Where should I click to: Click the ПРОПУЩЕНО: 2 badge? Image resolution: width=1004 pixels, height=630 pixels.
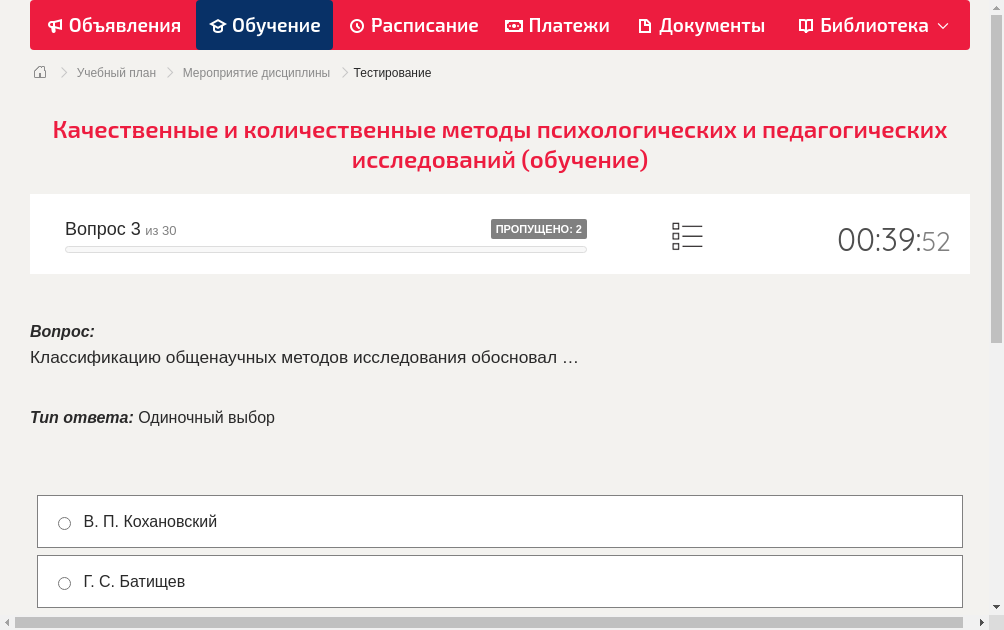[x=540, y=228]
